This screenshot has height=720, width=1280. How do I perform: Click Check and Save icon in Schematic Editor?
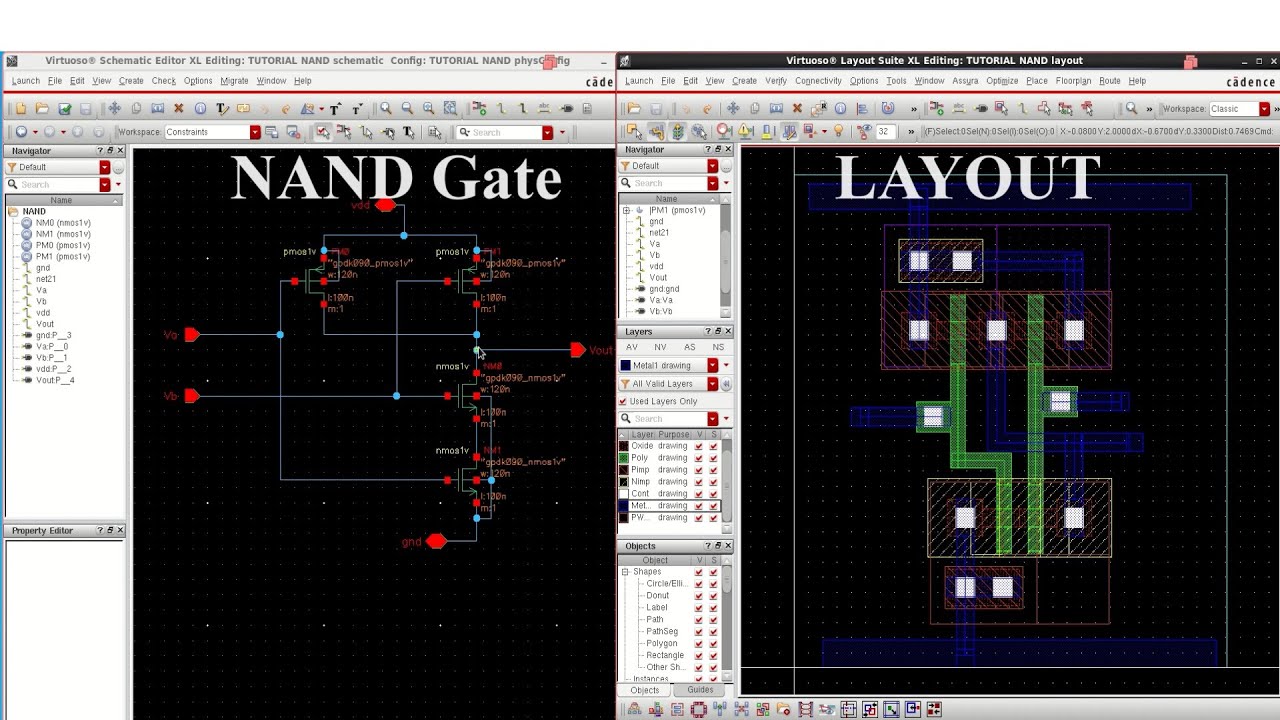tap(64, 108)
